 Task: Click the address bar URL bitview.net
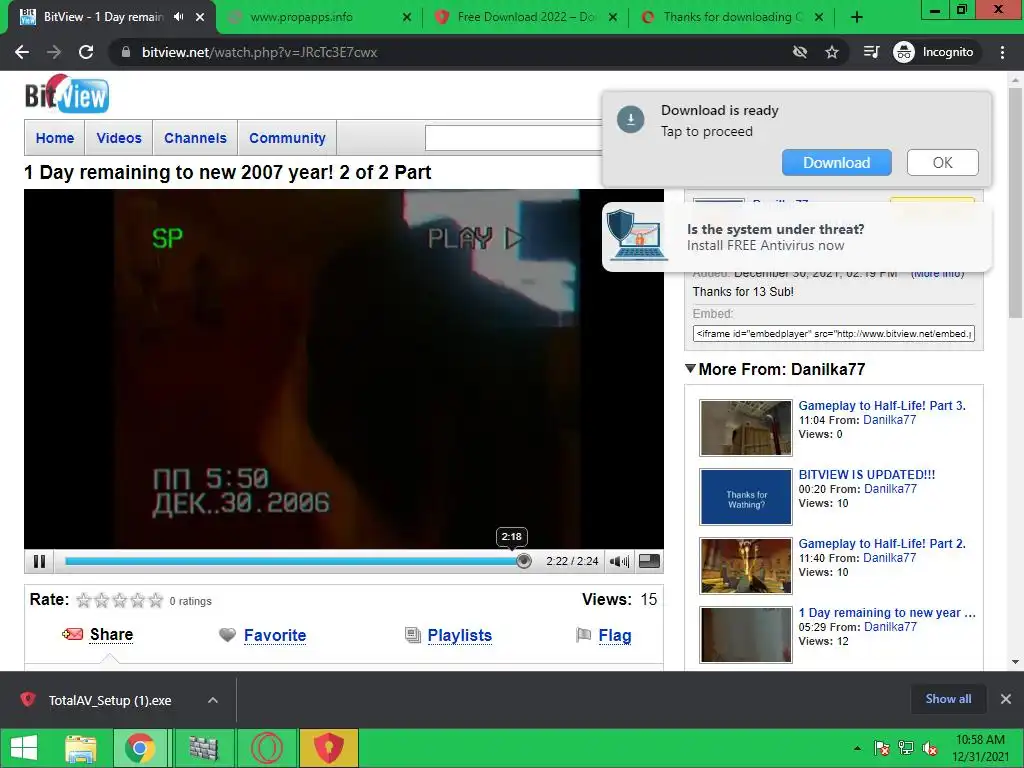coord(259,52)
